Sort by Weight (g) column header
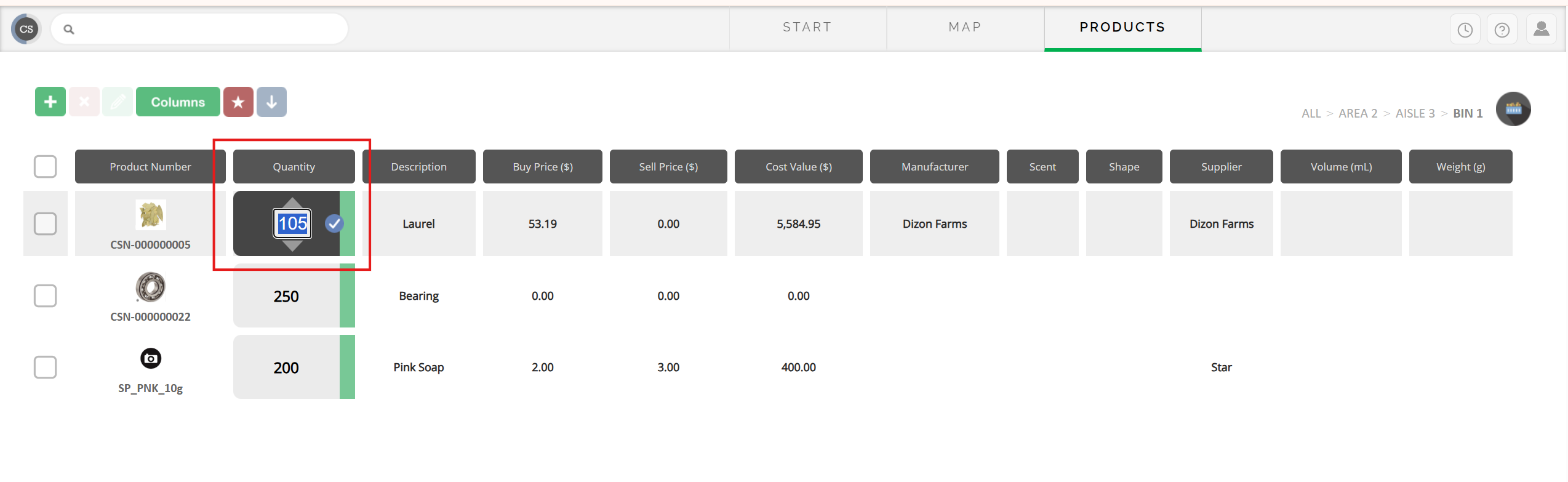 (x=1461, y=167)
